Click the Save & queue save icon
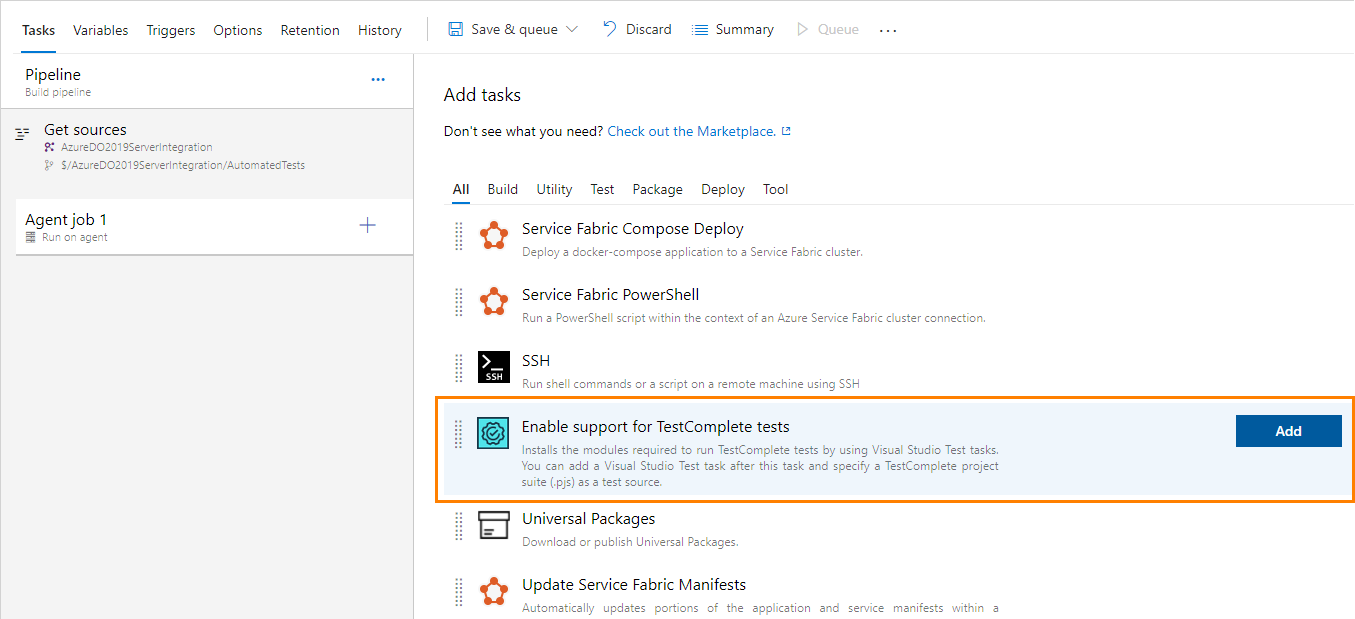The width and height of the screenshot is (1355, 619). [x=455, y=28]
